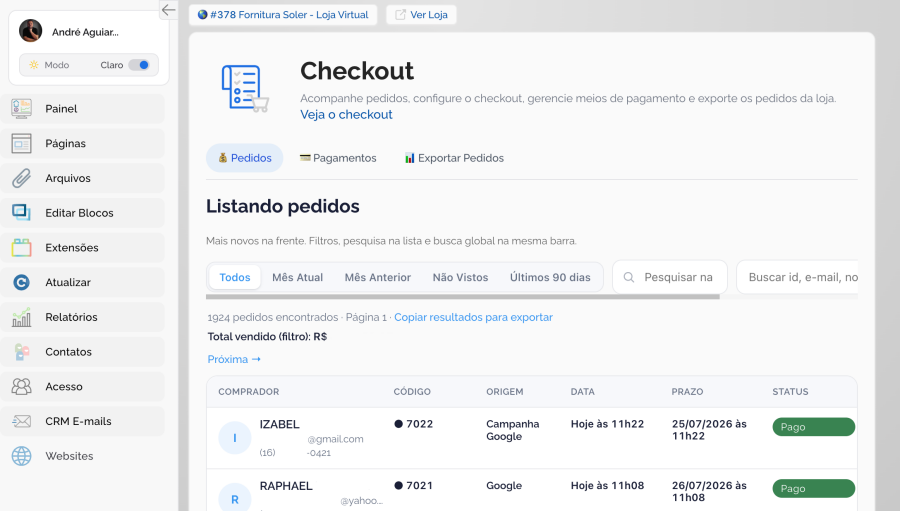Switch to the Pagamentos tab
900x511 pixels.
(338, 158)
